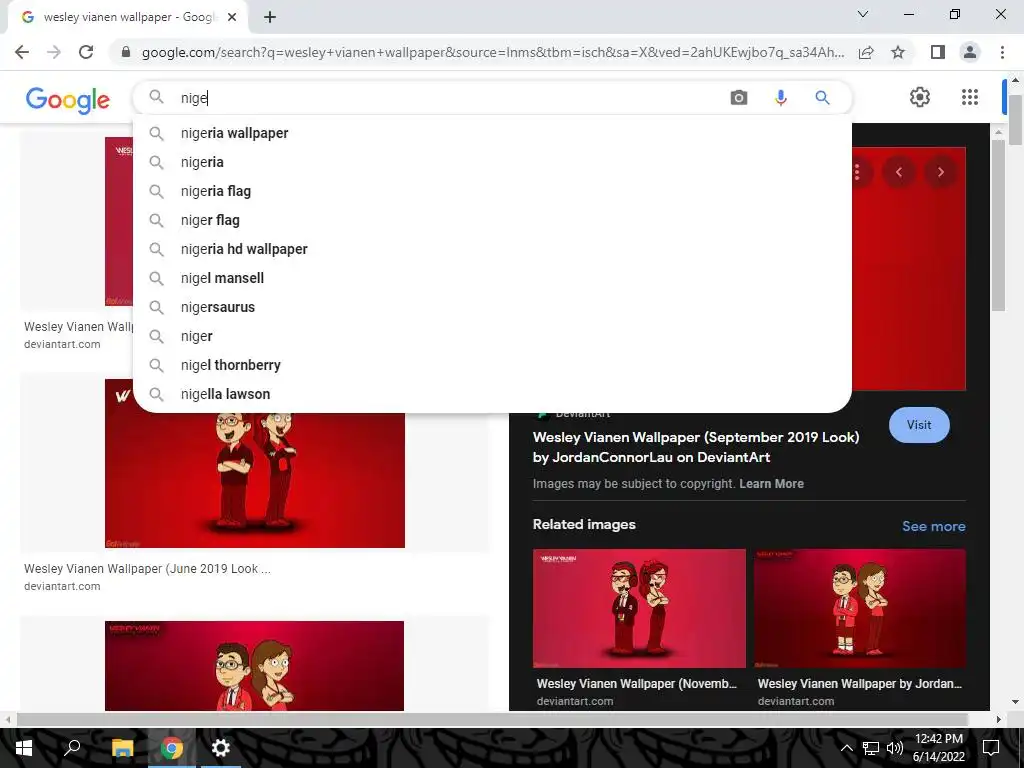Open a new browser tab

pyautogui.click(x=270, y=18)
